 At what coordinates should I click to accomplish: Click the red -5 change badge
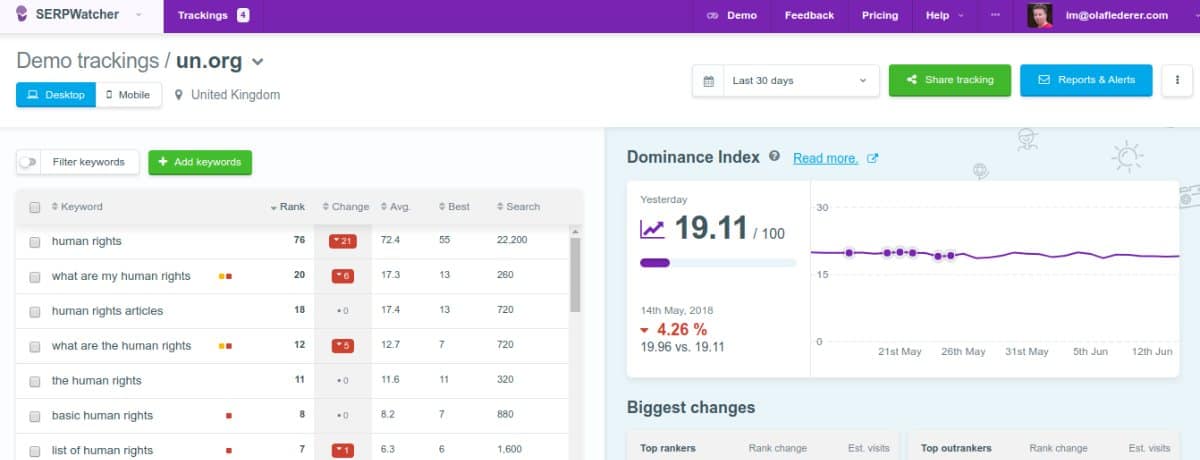[343, 346]
